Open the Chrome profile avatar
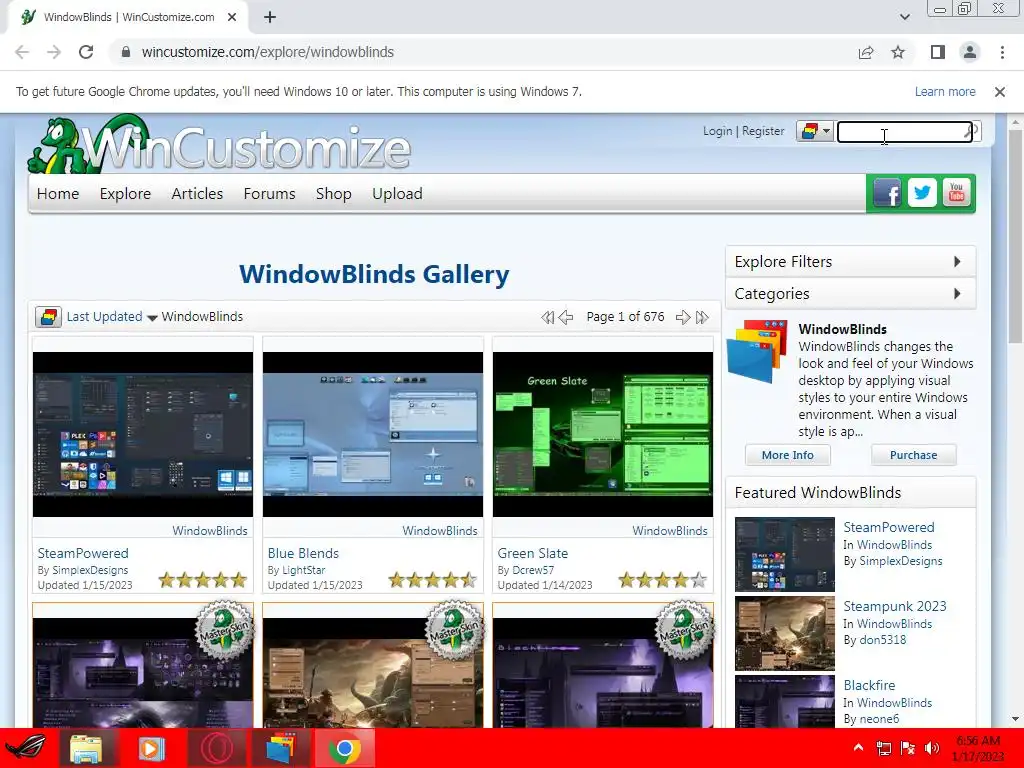This screenshot has height=768, width=1024. tap(970, 52)
